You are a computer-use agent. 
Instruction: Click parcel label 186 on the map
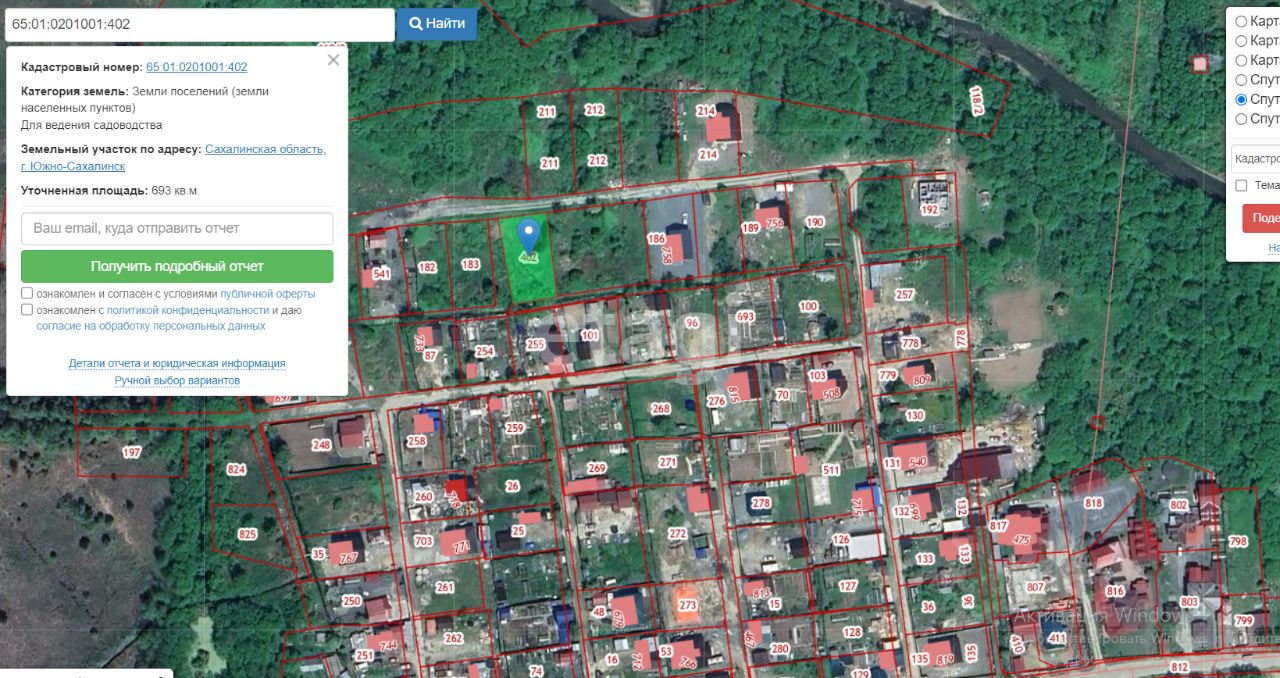(x=656, y=239)
